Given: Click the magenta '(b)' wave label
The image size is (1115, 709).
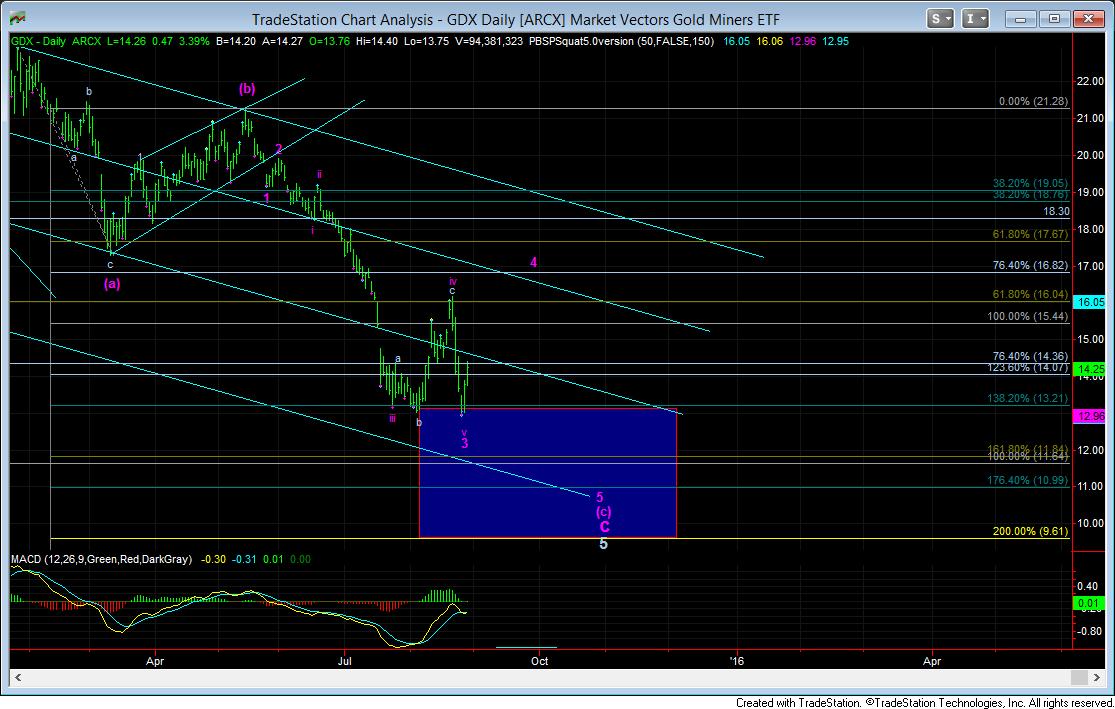Looking at the screenshot, I should pyautogui.click(x=247, y=89).
